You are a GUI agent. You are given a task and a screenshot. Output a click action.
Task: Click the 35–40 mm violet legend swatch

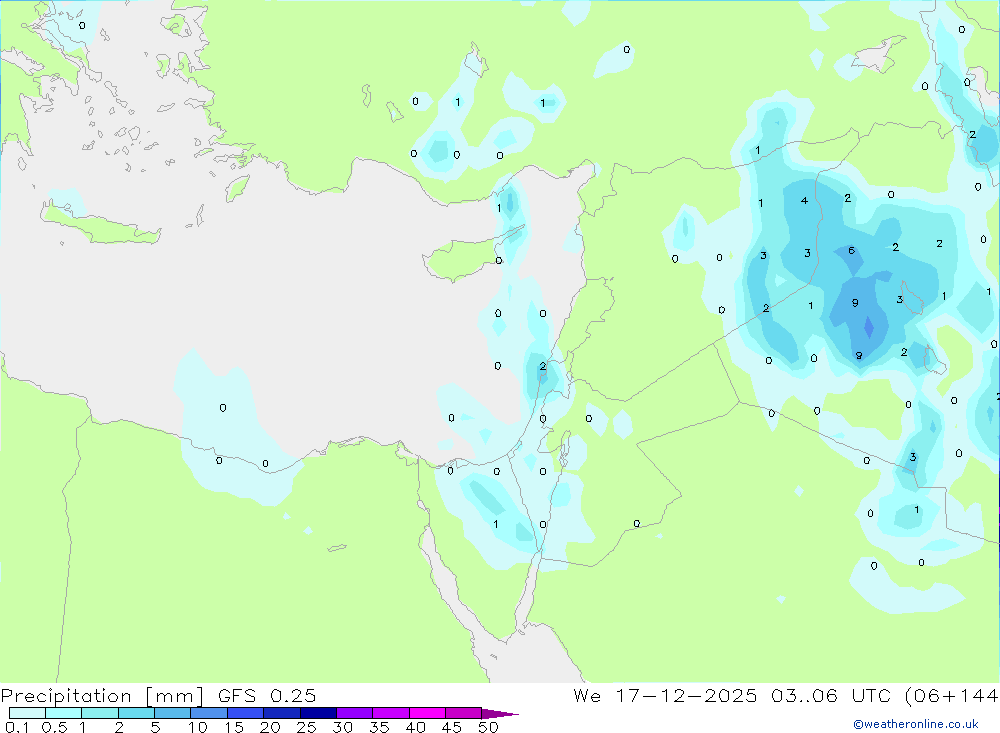[390, 713]
